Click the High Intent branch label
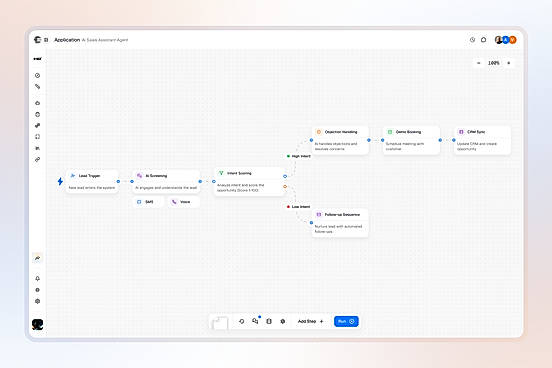 pyautogui.click(x=299, y=156)
